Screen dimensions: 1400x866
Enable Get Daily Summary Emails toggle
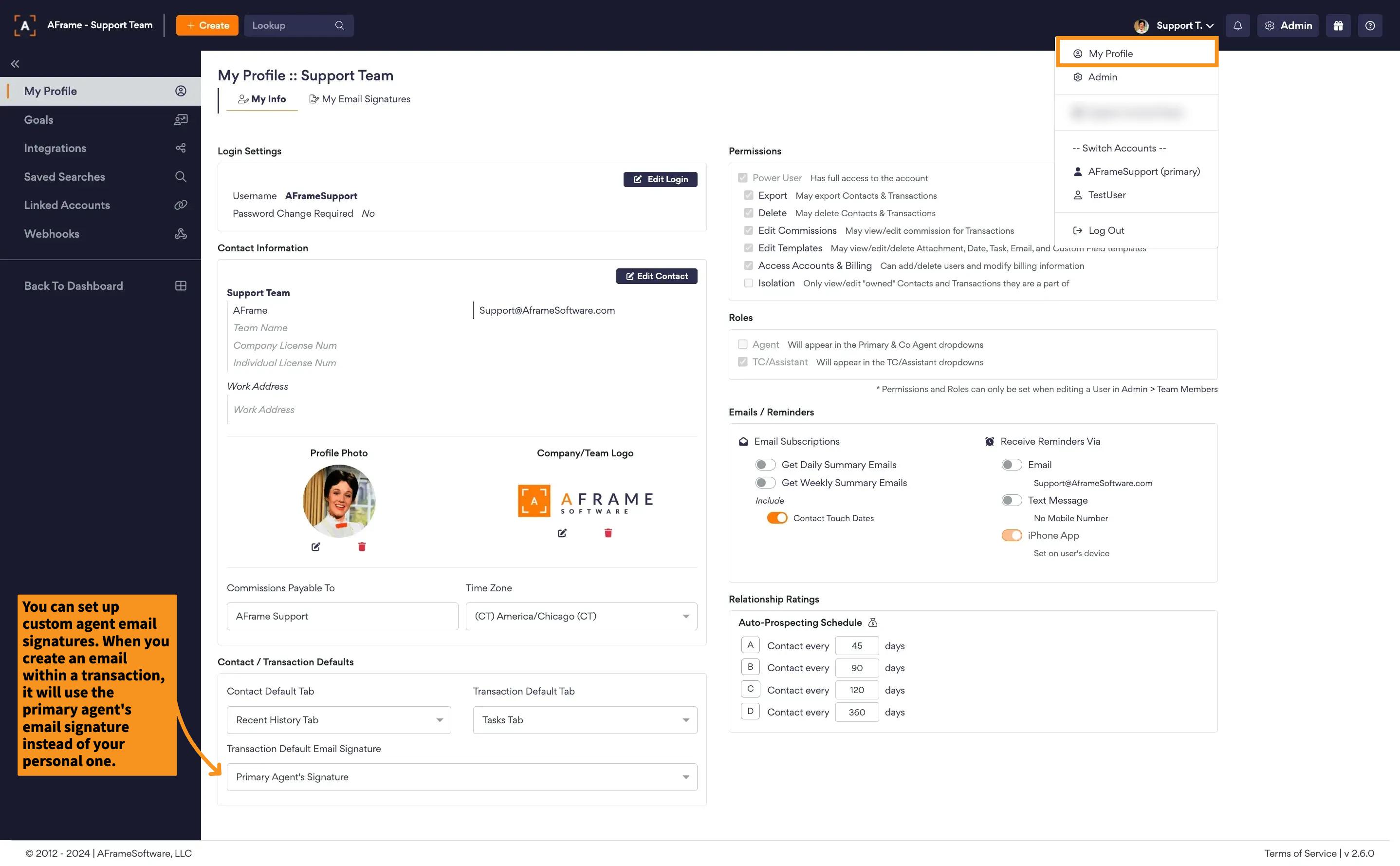(765, 465)
